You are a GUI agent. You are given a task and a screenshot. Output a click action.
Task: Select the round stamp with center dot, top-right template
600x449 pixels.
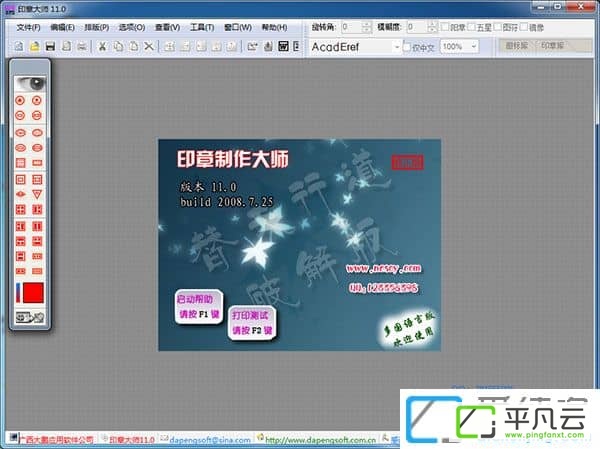37,100
